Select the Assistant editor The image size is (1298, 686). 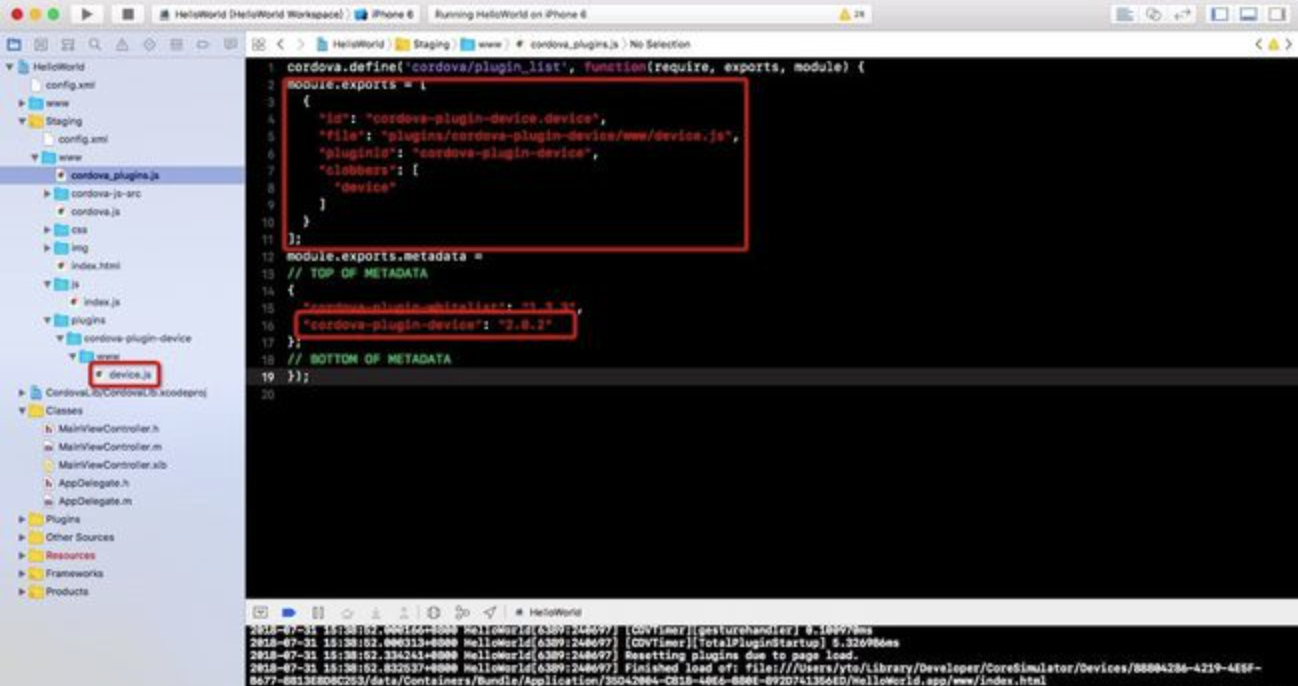(1153, 14)
